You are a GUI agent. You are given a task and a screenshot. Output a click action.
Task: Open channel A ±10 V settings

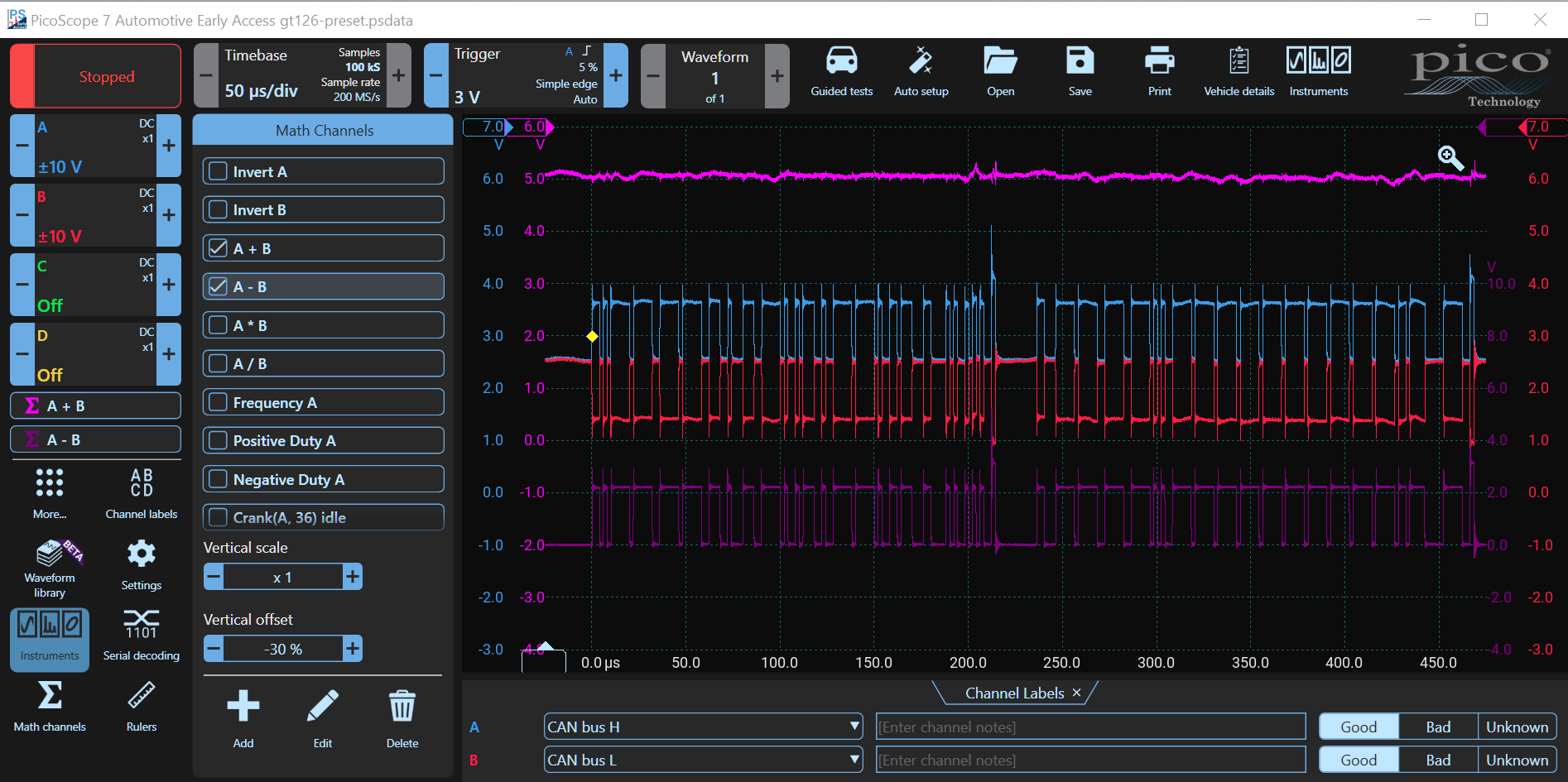[x=95, y=146]
